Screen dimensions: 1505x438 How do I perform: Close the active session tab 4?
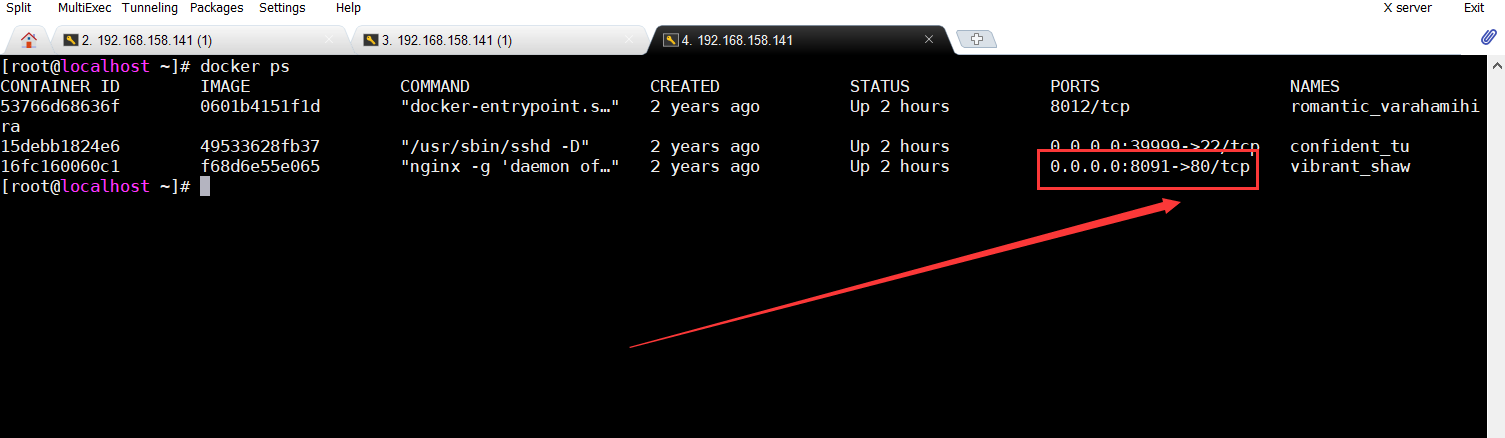(929, 40)
